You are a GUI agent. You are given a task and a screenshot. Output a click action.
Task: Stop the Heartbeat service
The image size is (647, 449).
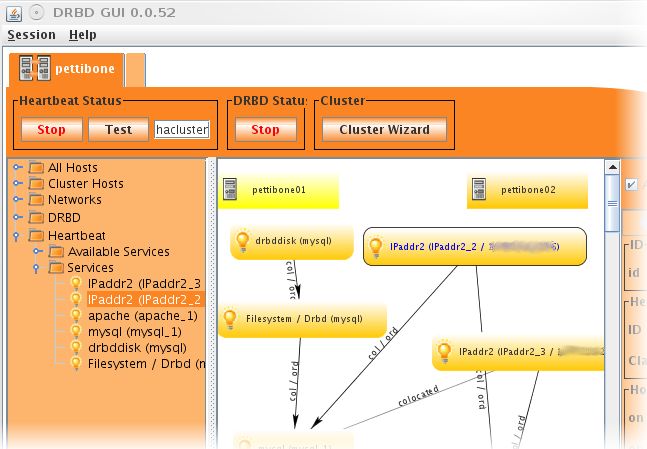coord(52,130)
